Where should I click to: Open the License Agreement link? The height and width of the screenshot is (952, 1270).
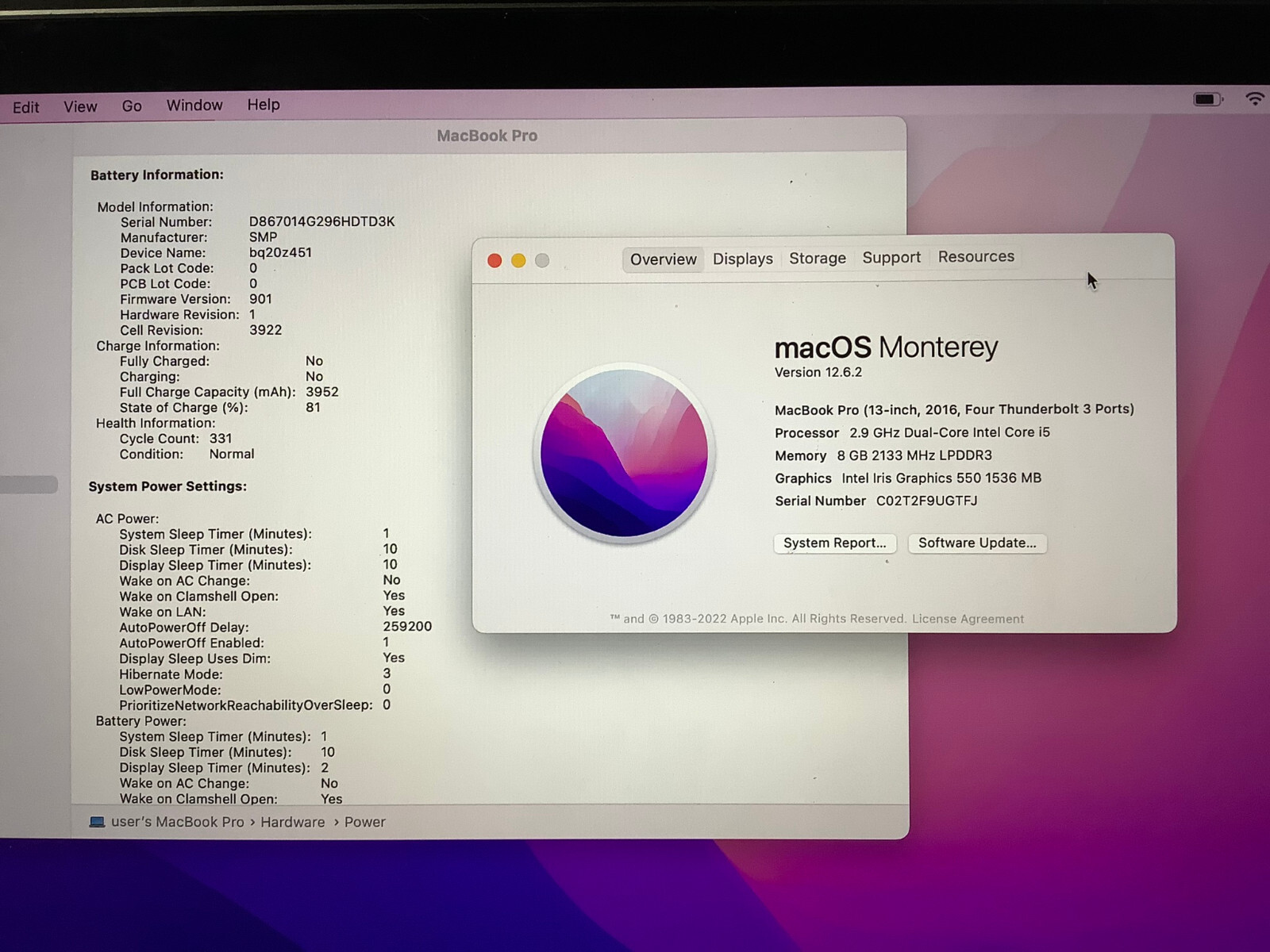(x=968, y=619)
